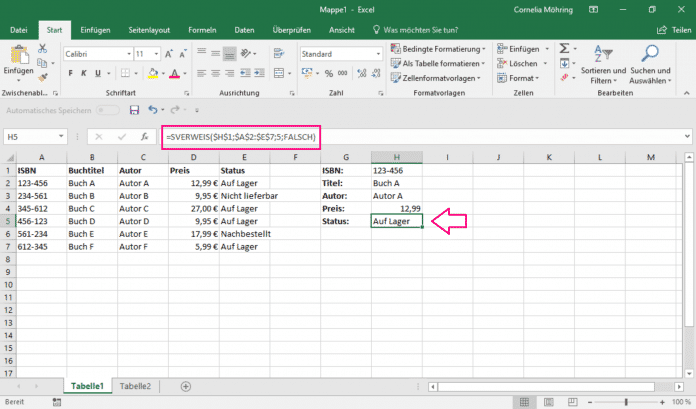Switch to the Tabelle2 sheet tab
This screenshot has height=409, width=696.
point(135,385)
